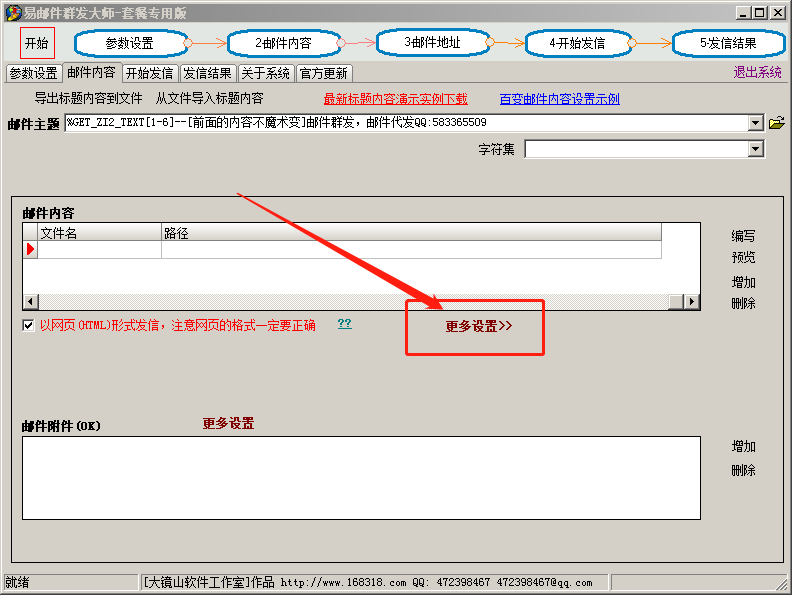Open the 3邮件地址 workflow step
The image size is (792, 595).
(x=432, y=43)
